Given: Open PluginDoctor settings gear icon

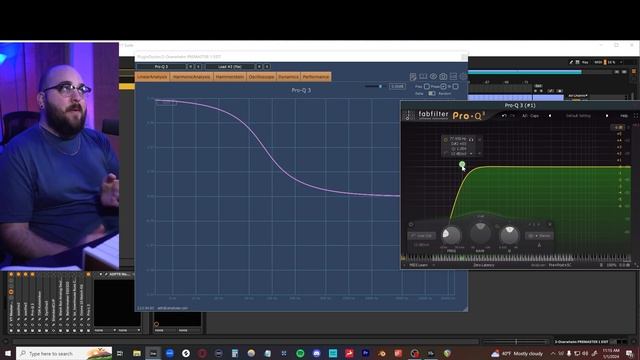Looking at the screenshot, I should [463, 77].
